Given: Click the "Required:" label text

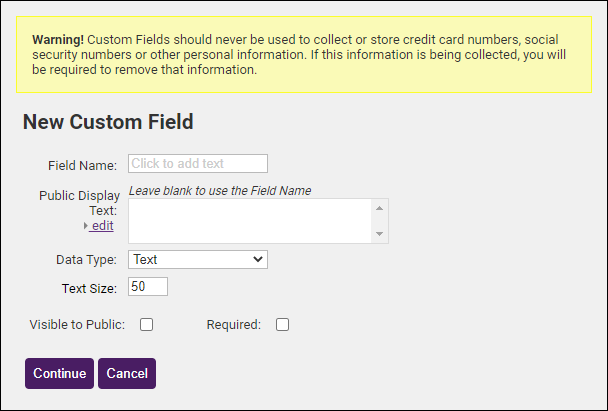Looking at the screenshot, I should [233, 324].
